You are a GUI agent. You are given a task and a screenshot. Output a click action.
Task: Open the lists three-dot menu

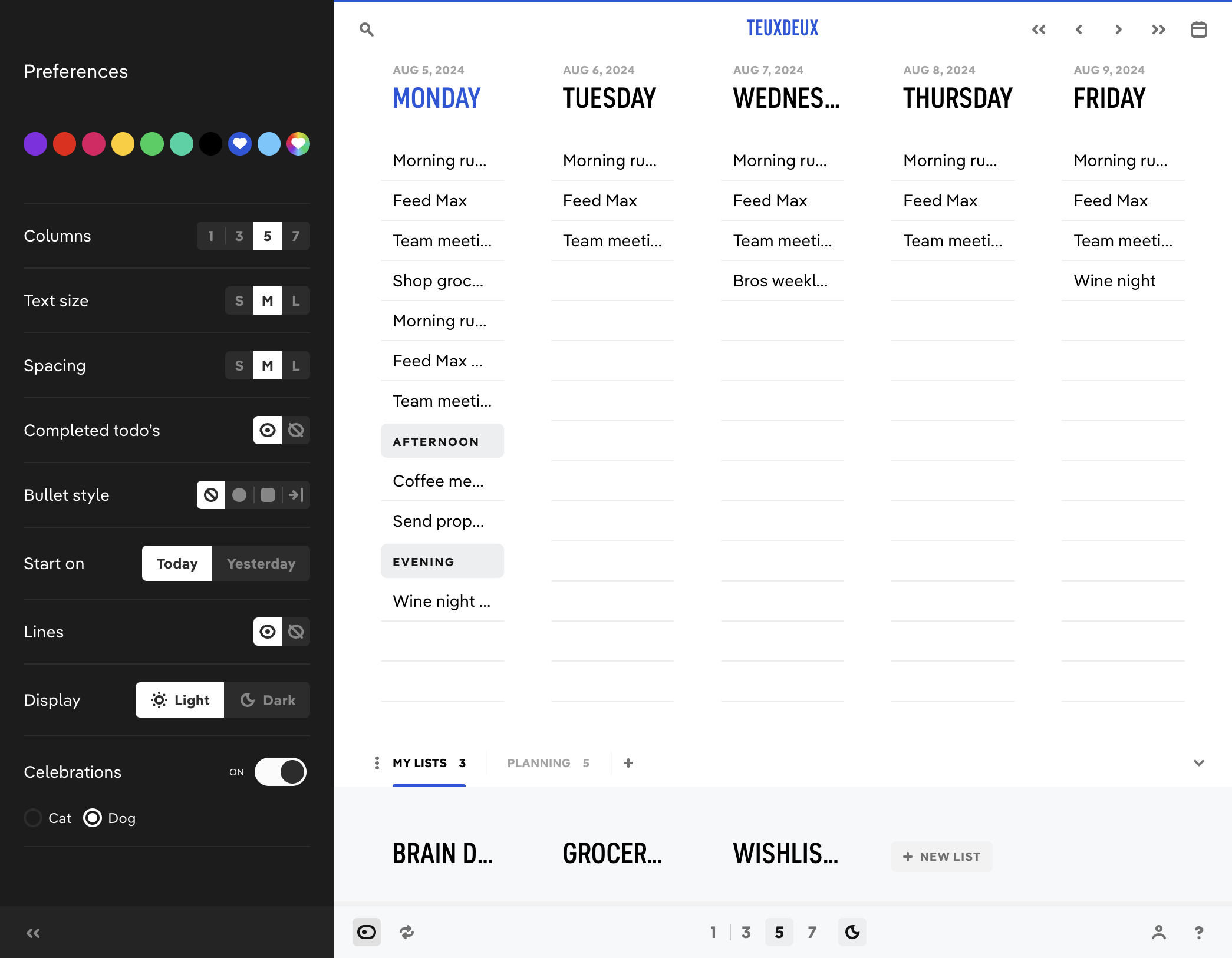coord(377,763)
